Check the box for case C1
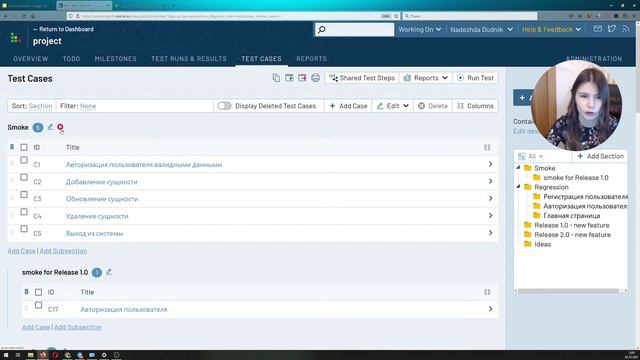 24,160
